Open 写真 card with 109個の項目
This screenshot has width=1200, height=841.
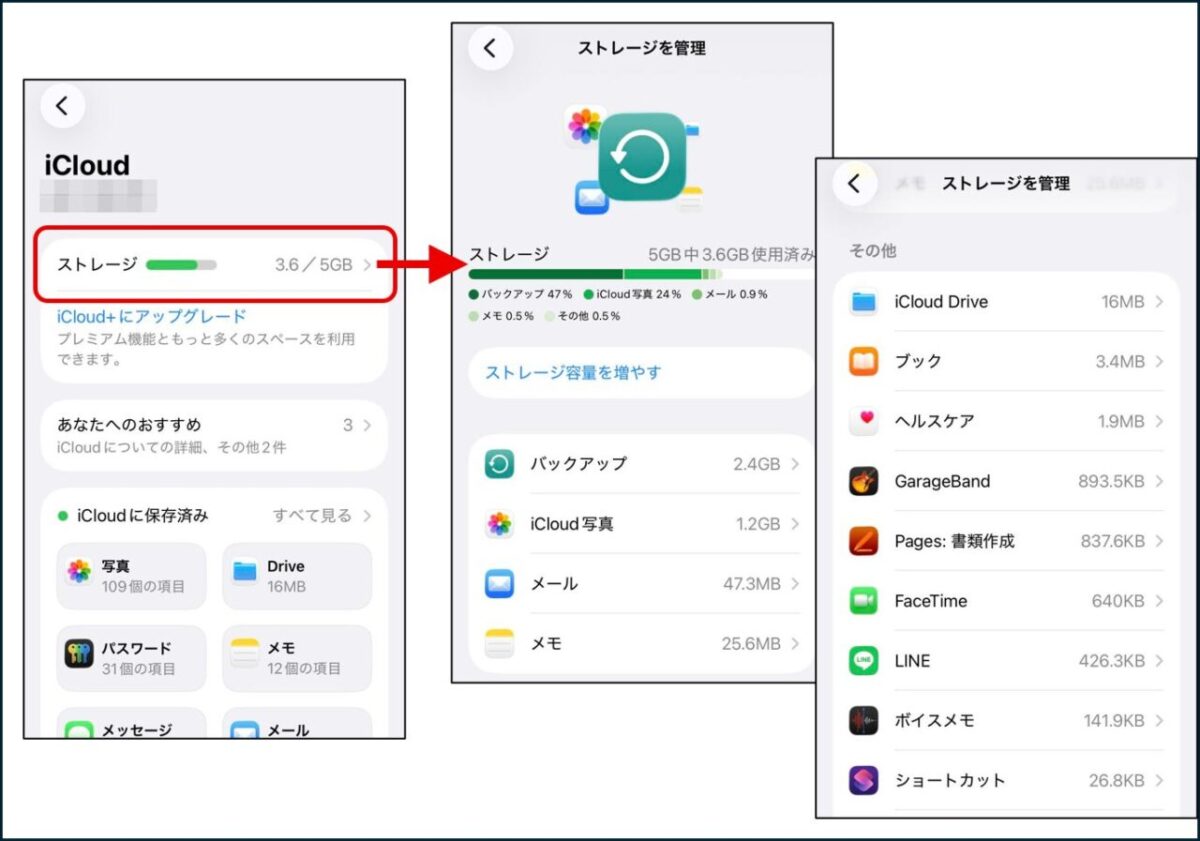(x=131, y=576)
